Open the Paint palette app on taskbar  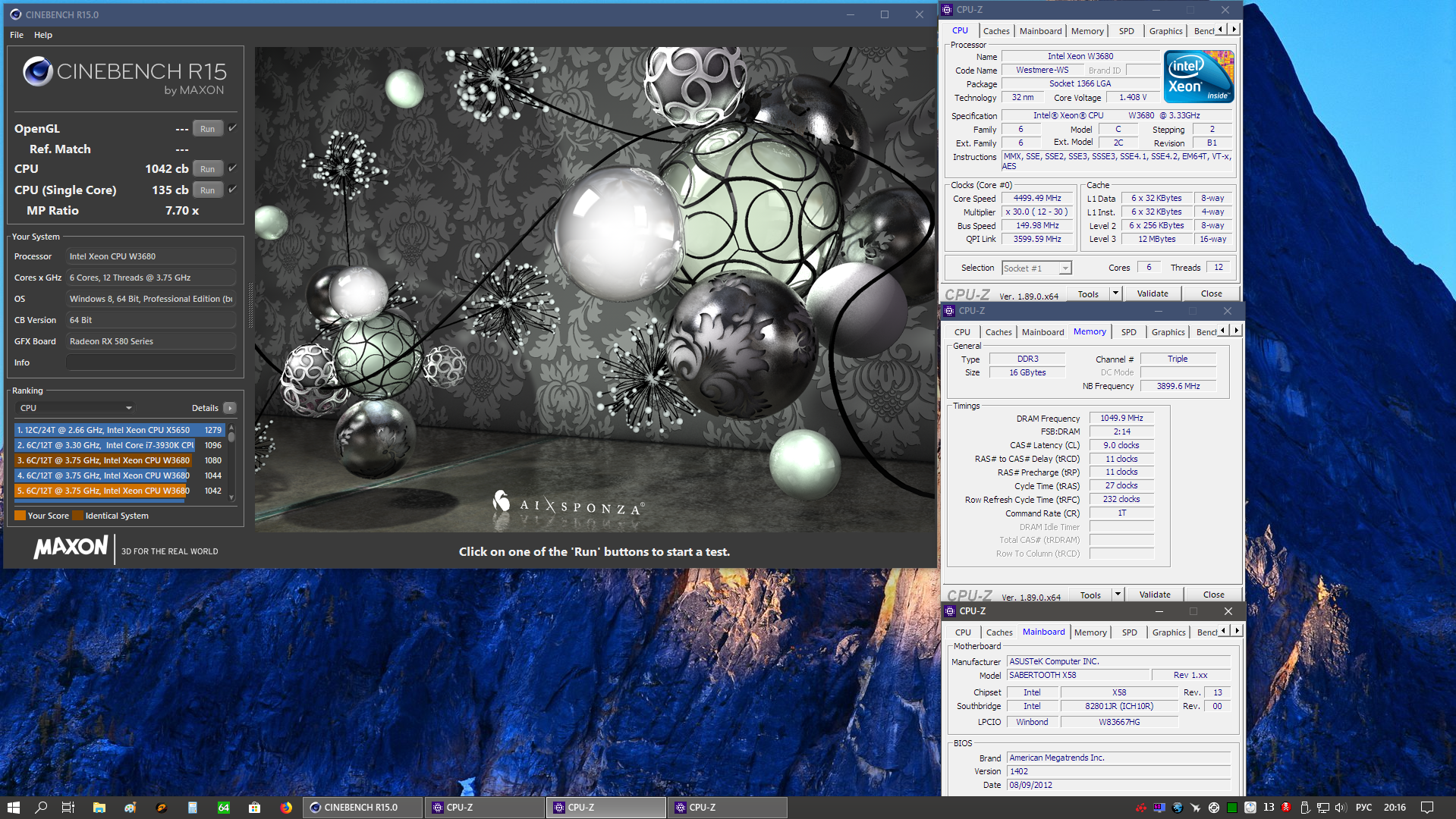pos(130,808)
